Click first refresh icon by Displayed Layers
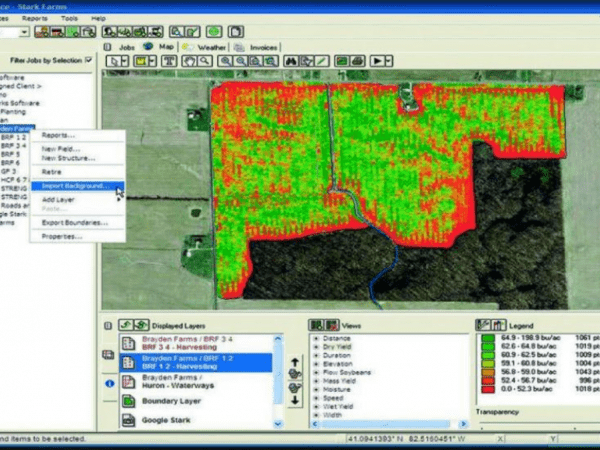The image size is (600, 450). (x=126, y=325)
